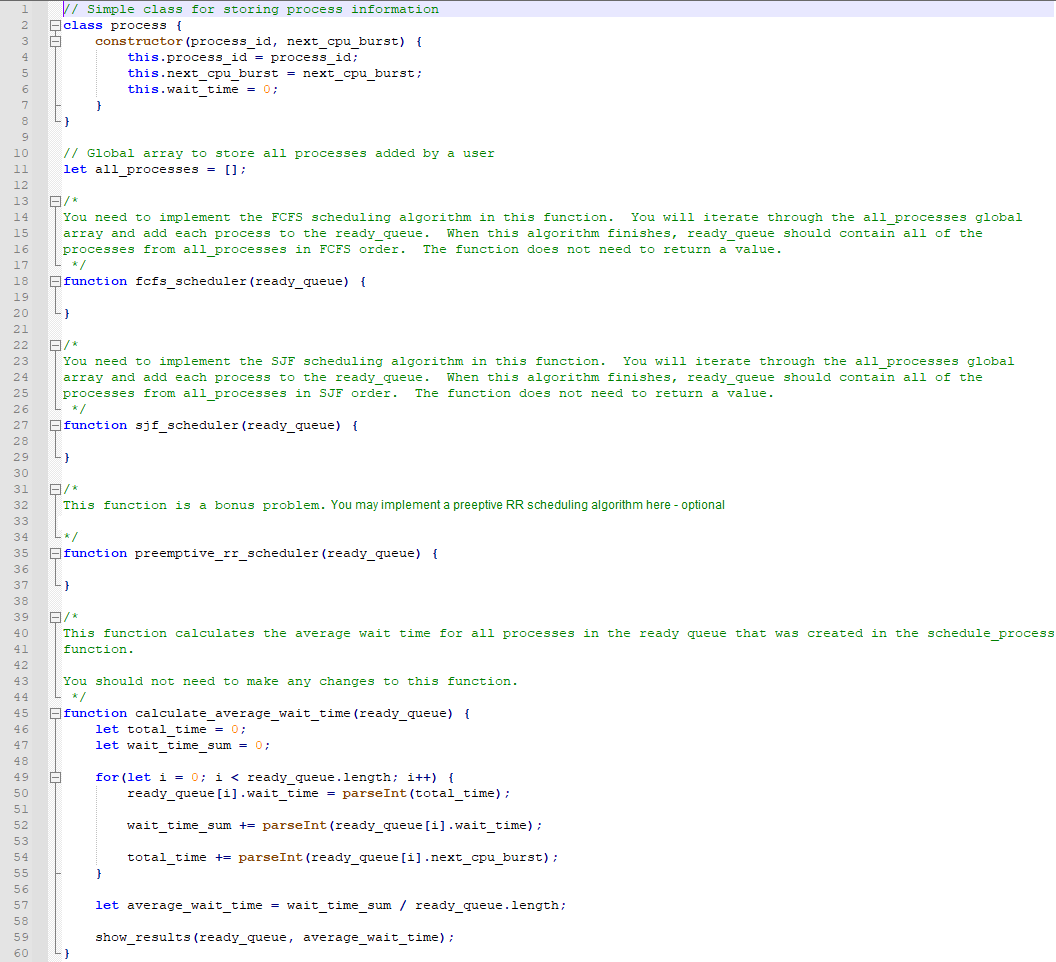Collapse the for loop inside calculate_average_wait_time
This screenshot has height=962, width=1056.
(54, 777)
